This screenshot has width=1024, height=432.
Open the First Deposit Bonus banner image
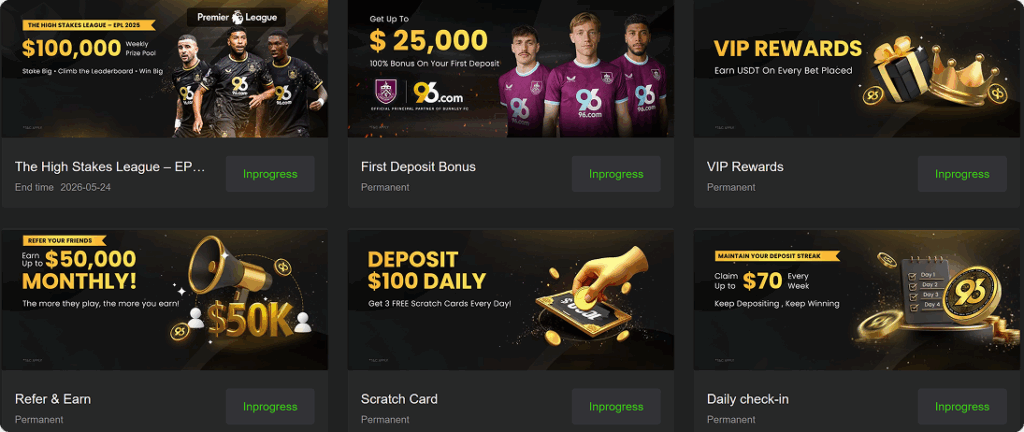coord(511,69)
